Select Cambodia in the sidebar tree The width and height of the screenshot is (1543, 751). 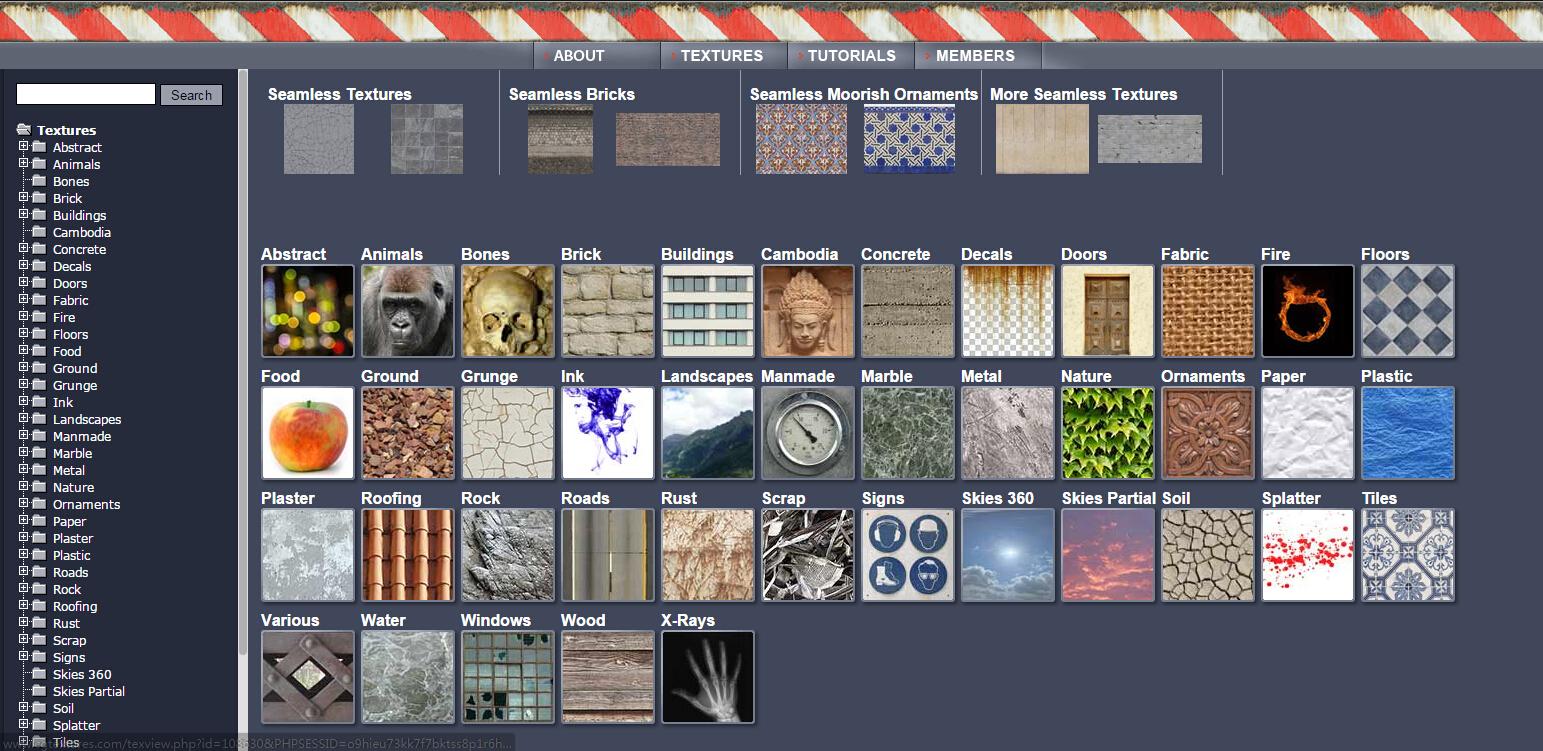click(82, 232)
